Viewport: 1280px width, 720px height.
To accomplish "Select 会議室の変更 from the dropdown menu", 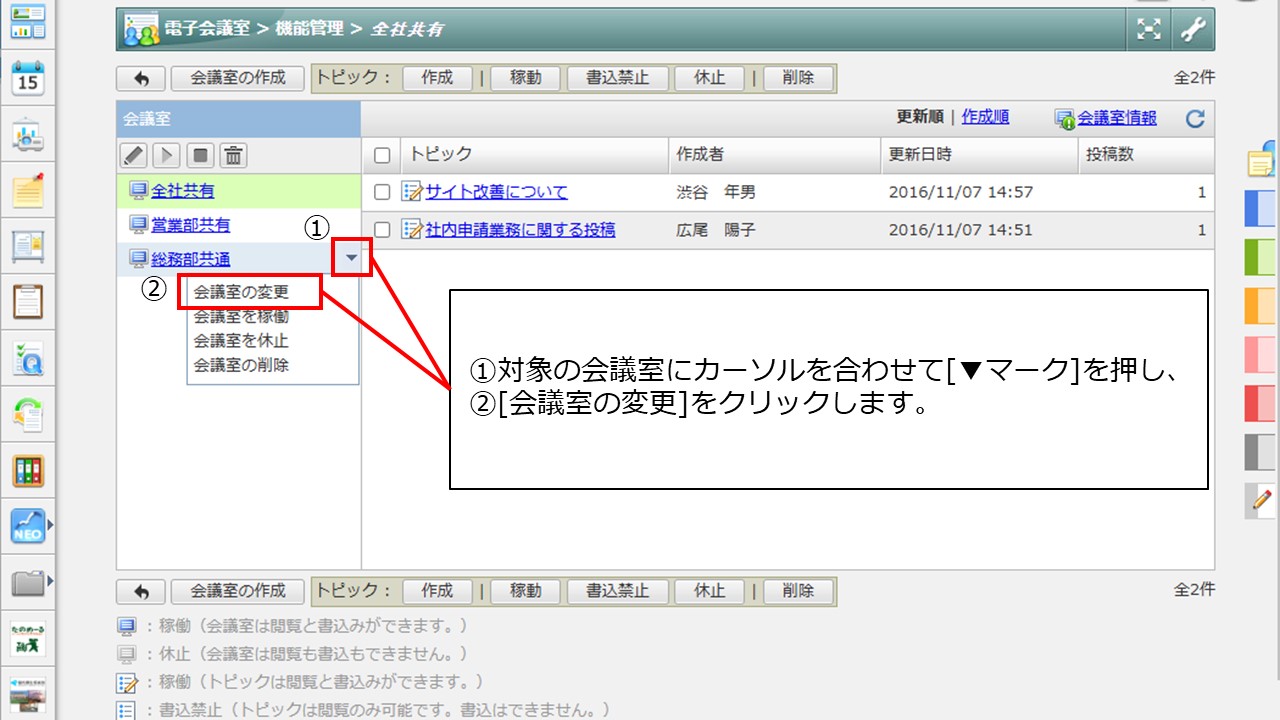I will 241,292.
